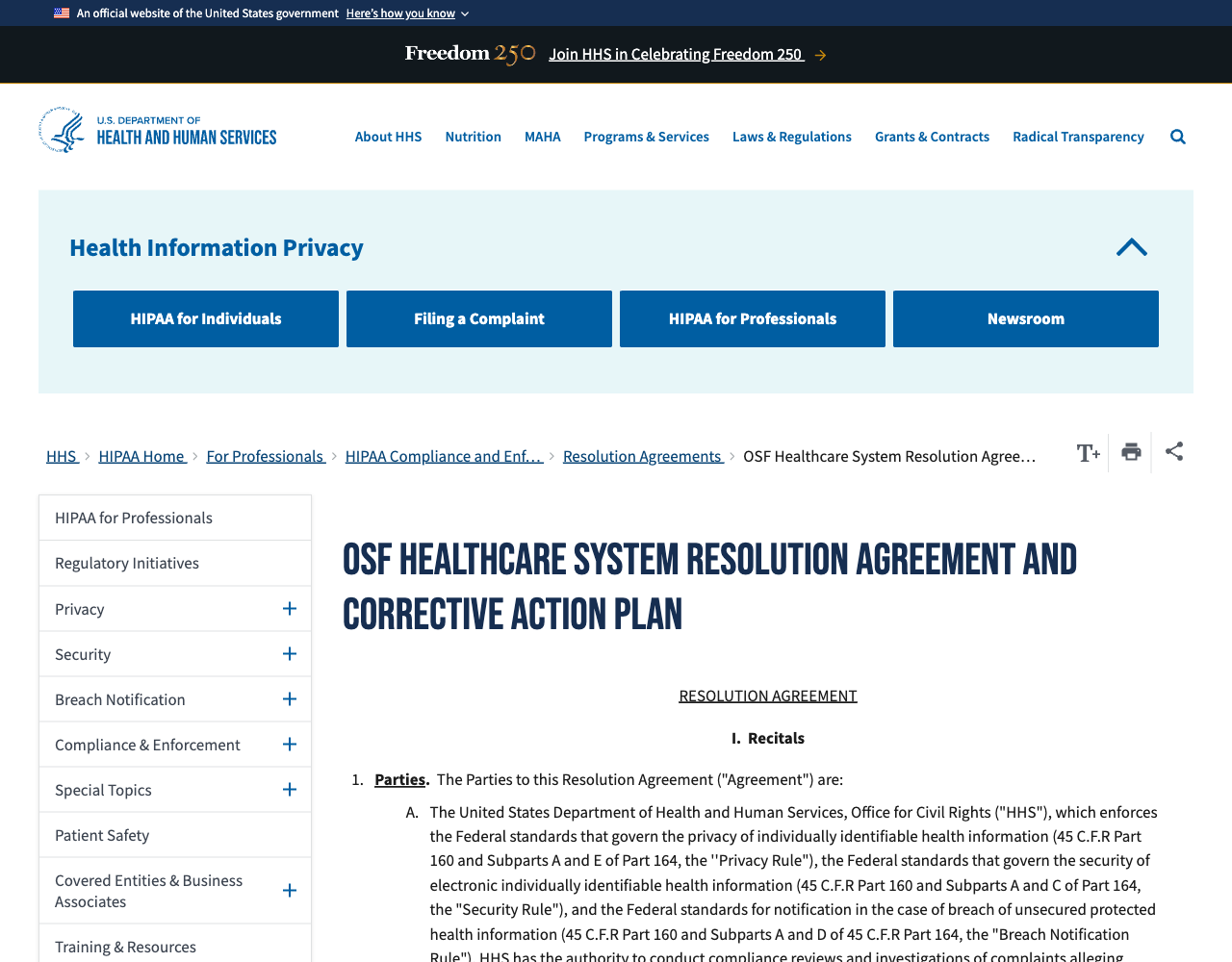Viewport: 1232px width, 962px height.
Task: Open the Programs & Services menu
Action: [x=646, y=137]
